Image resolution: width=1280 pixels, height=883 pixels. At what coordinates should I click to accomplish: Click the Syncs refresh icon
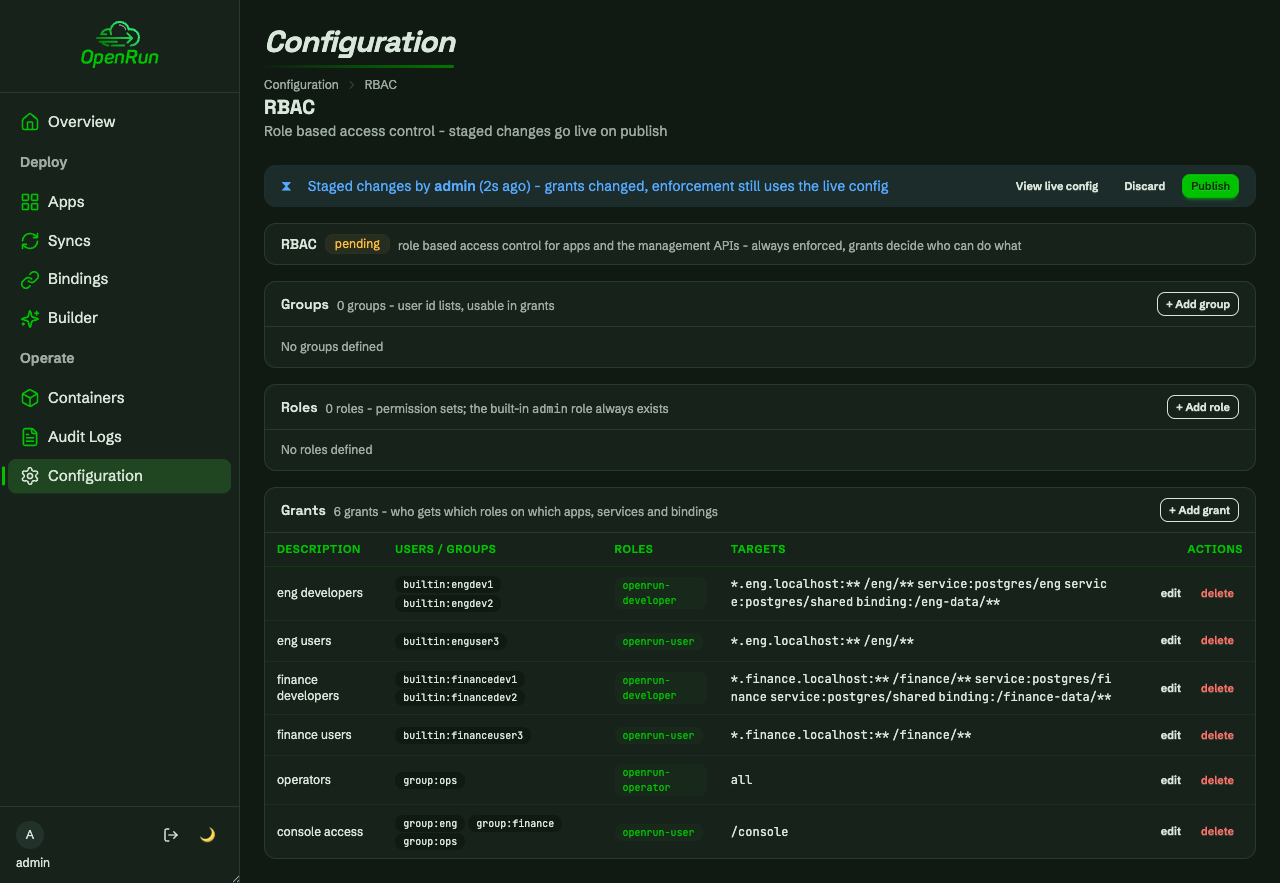coord(30,241)
